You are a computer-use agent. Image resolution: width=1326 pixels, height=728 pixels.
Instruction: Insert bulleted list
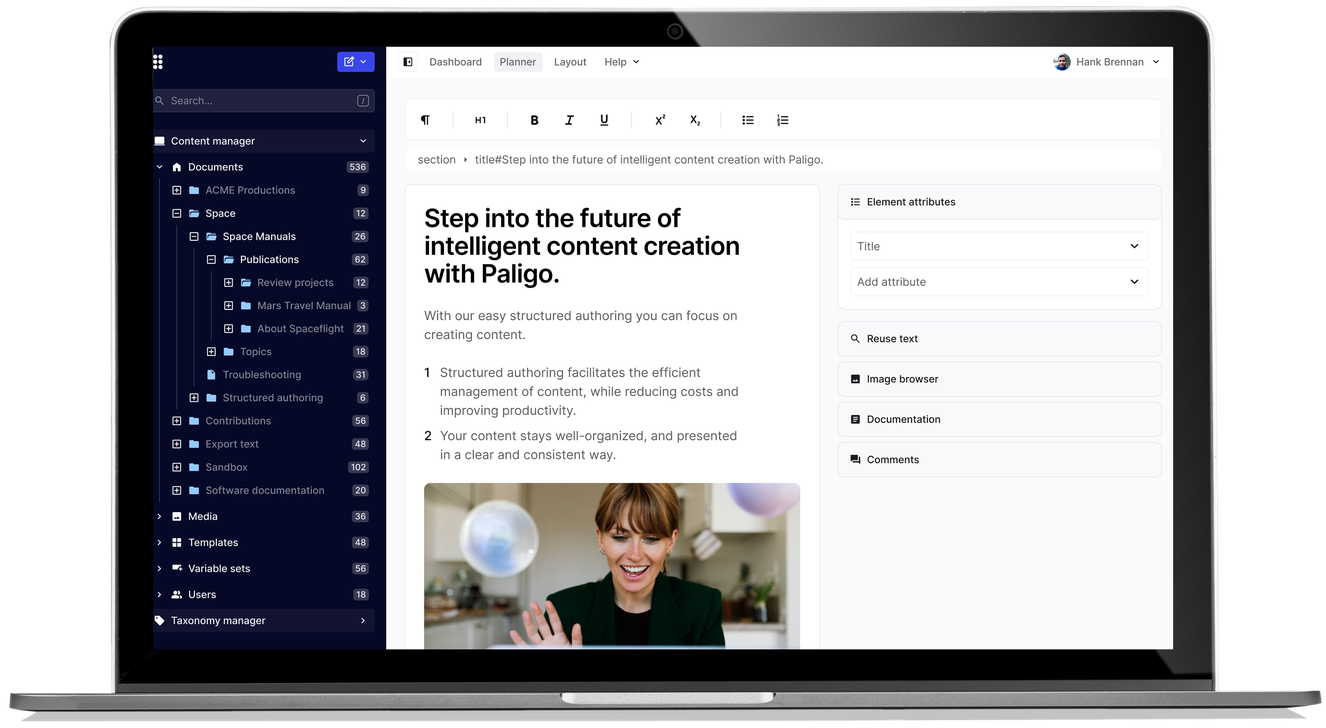[x=748, y=120]
